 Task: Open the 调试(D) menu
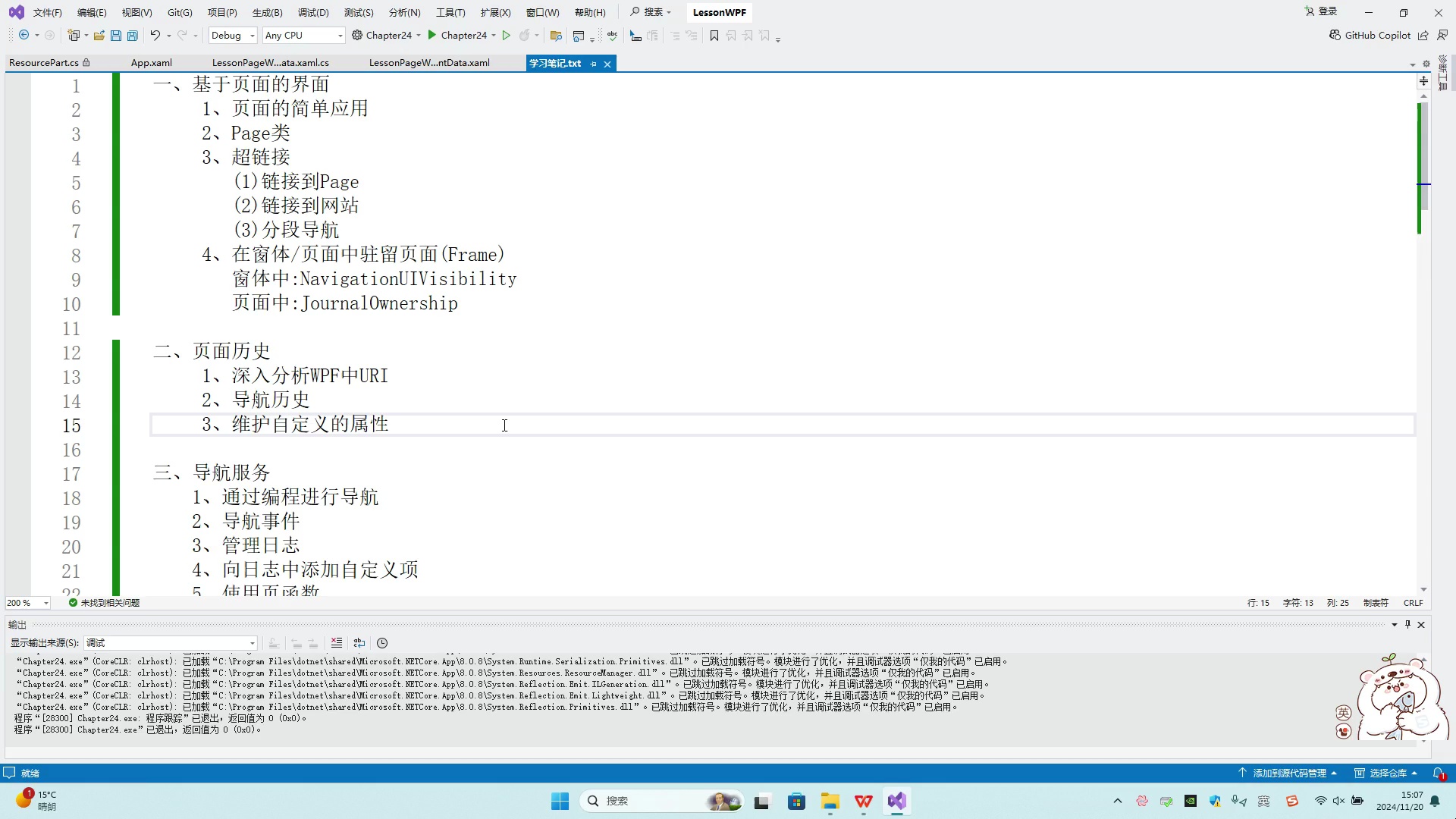[x=312, y=12]
